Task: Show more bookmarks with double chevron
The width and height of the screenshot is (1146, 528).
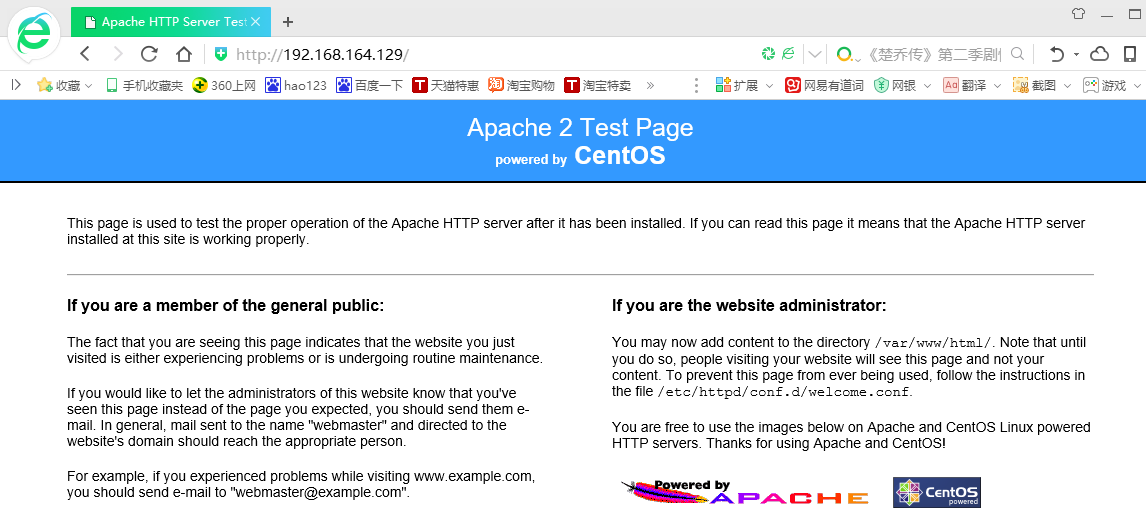Action: (651, 86)
